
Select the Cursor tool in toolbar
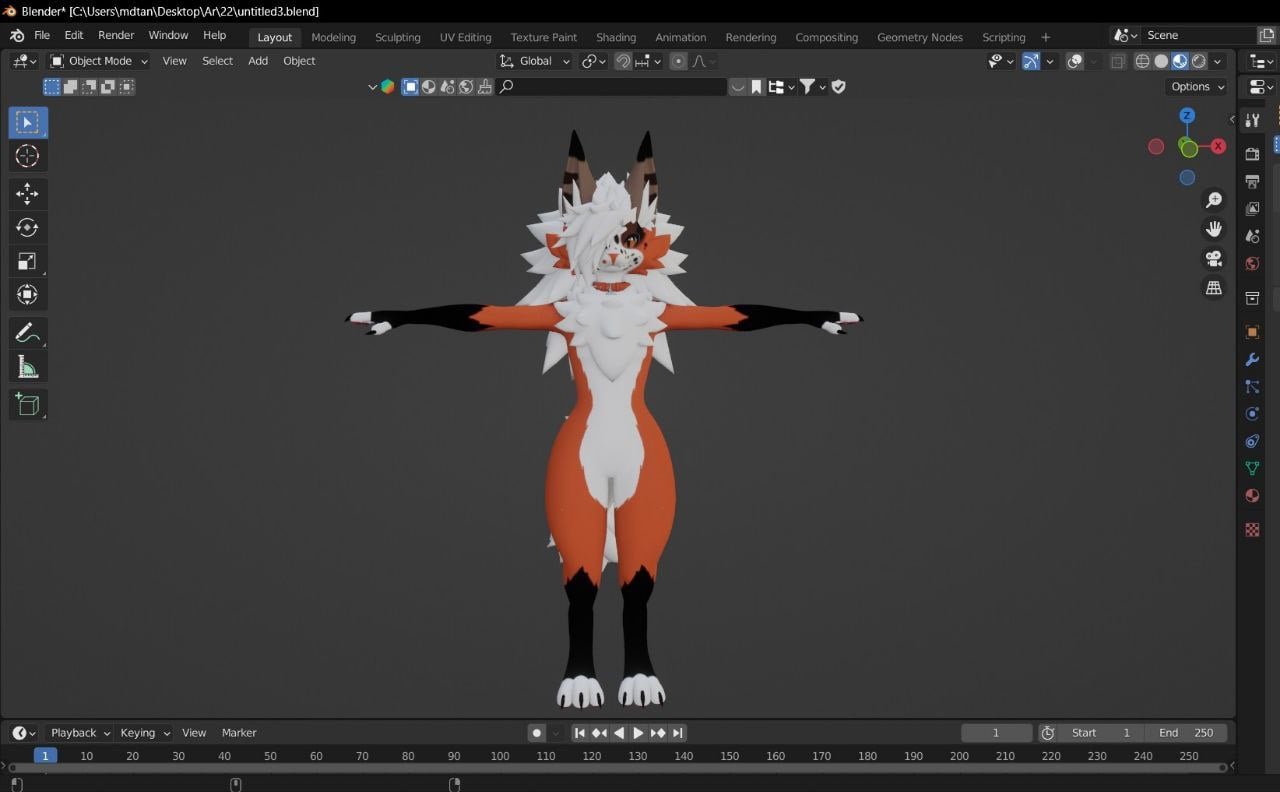click(28, 156)
